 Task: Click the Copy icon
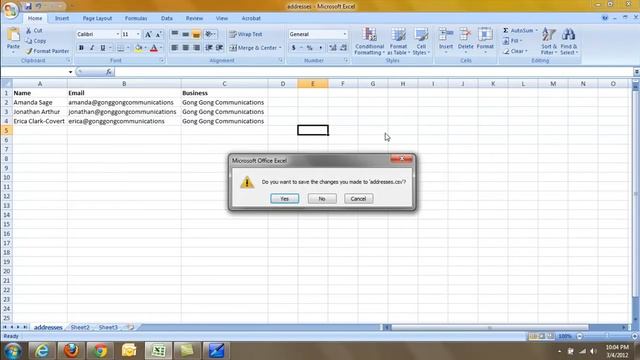click(29, 41)
